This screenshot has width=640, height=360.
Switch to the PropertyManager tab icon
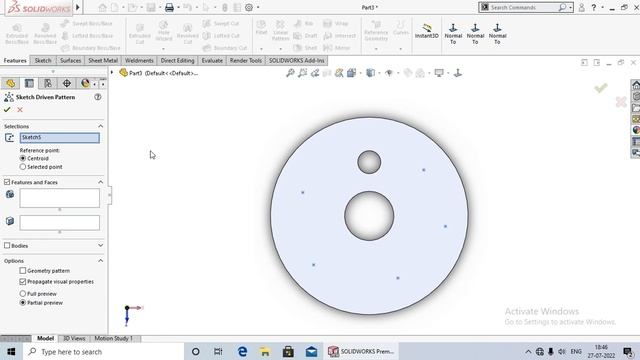click(29, 83)
